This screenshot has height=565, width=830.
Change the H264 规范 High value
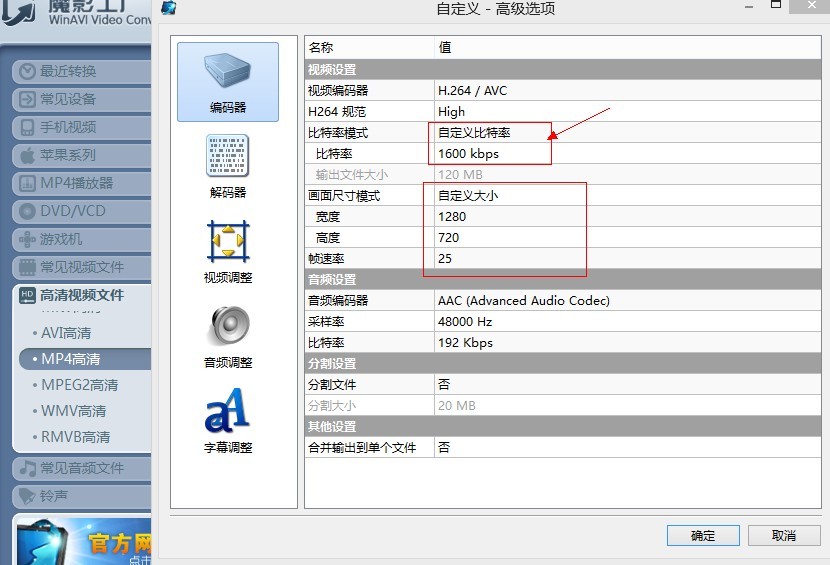click(x=630, y=112)
